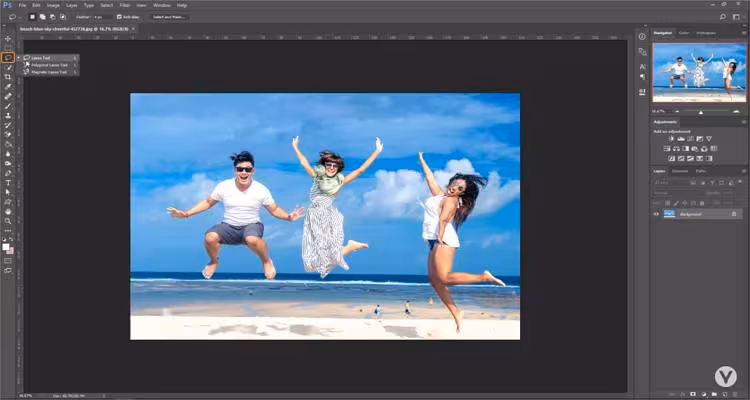
Task: Click the foreground color swatch
Action: (x=6, y=247)
